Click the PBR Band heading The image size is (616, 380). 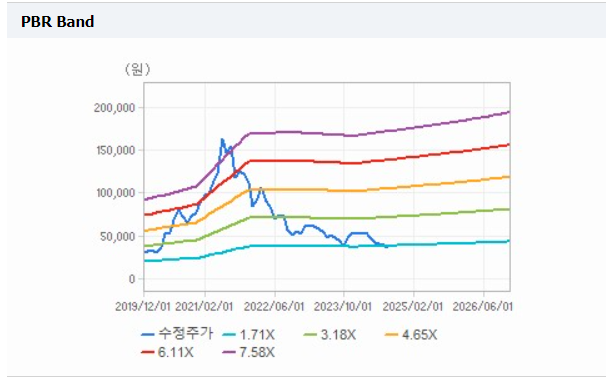57,22
